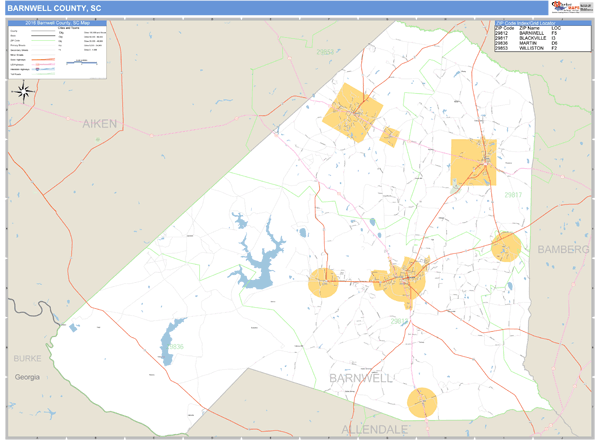
Task: Click the 2016 Barnwell County, SC Map header
Action: (57, 23)
